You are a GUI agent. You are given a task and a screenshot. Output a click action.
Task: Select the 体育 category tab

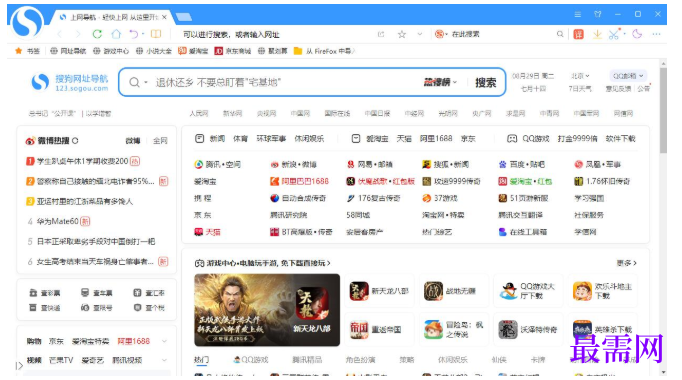(241, 138)
